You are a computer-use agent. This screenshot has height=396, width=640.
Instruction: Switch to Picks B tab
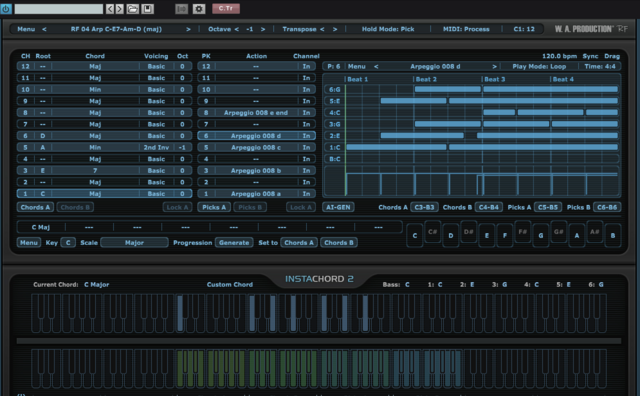click(250, 207)
